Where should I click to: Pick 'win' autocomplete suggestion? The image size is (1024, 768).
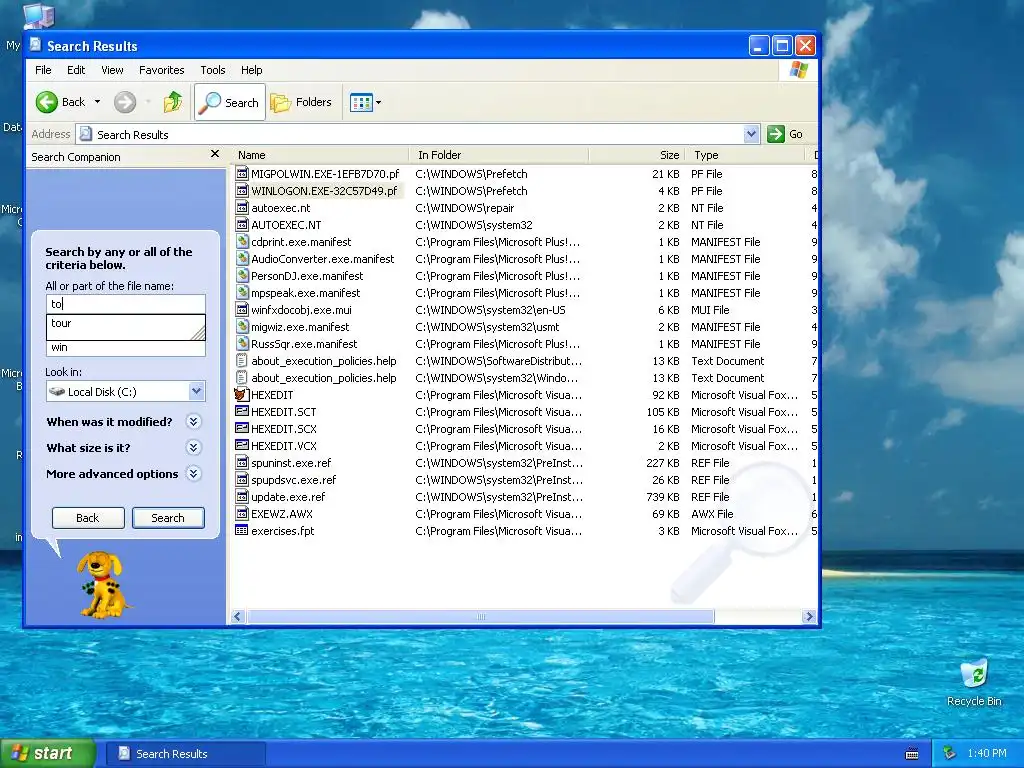(x=125, y=347)
